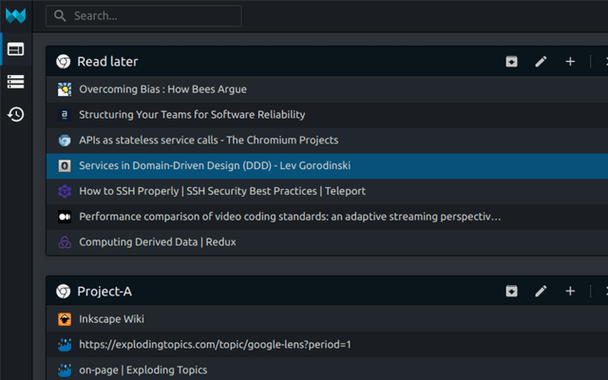Screen dimensions: 608x380
Task: Add a tab to Read later
Action: (570, 61)
